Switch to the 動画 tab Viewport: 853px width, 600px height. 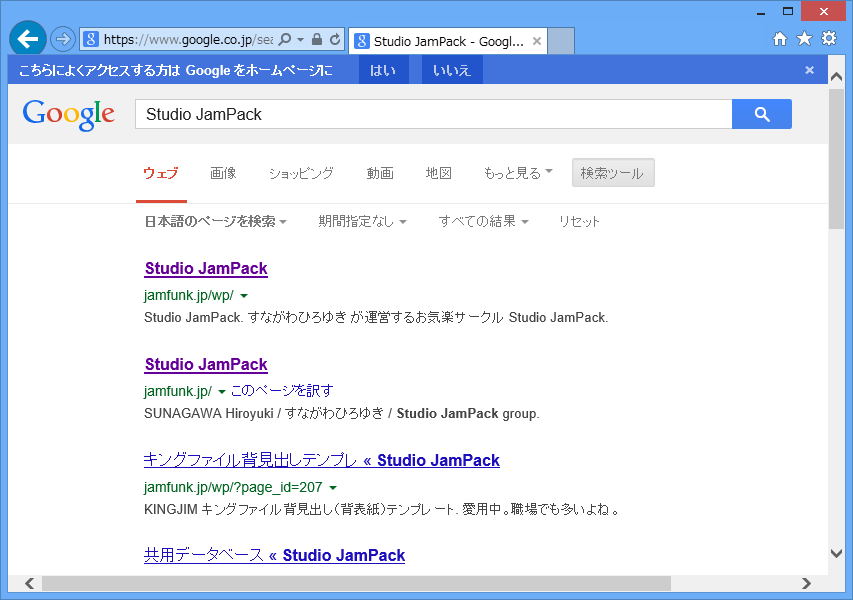380,174
